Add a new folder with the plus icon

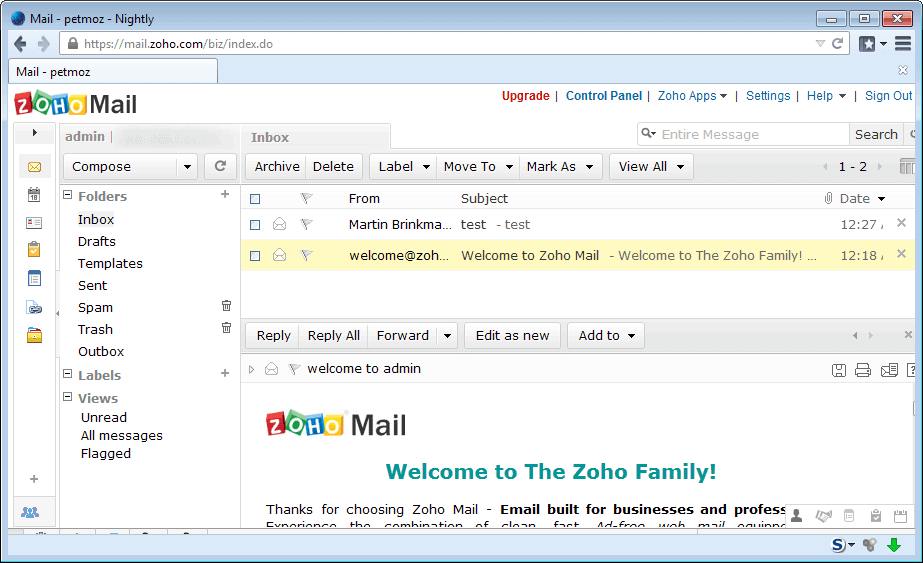click(225, 194)
